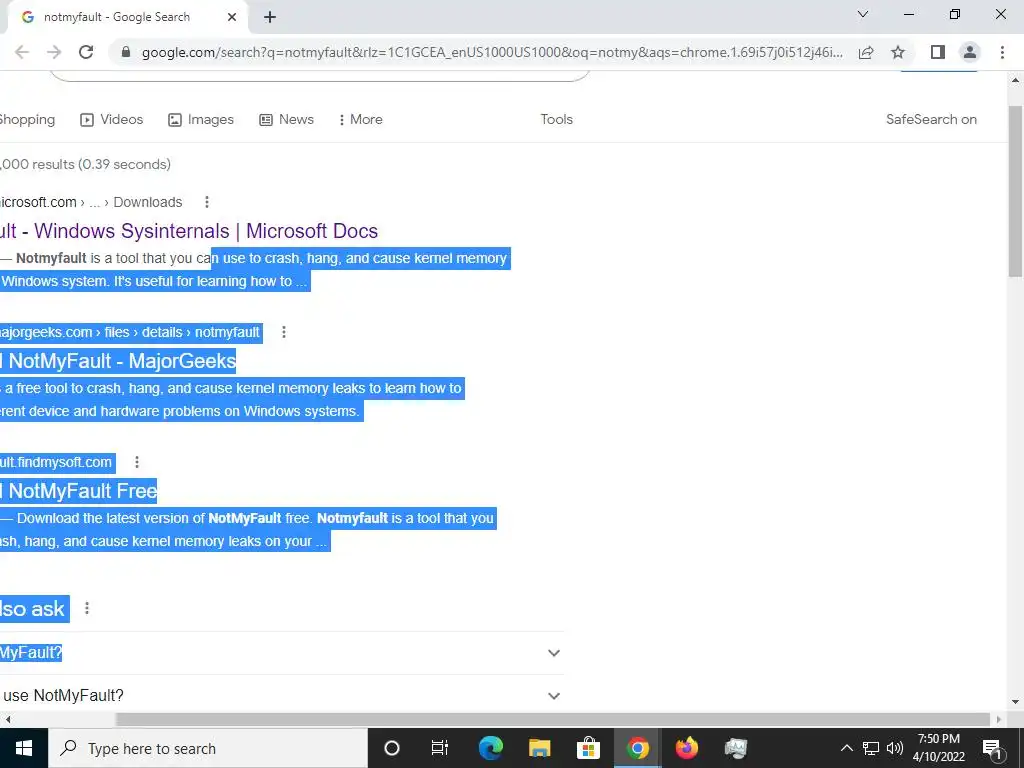Image resolution: width=1024 pixels, height=768 pixels.
Task: Click scroll down arrow on vertical scrollbar
Action: tap(1016, 703)
